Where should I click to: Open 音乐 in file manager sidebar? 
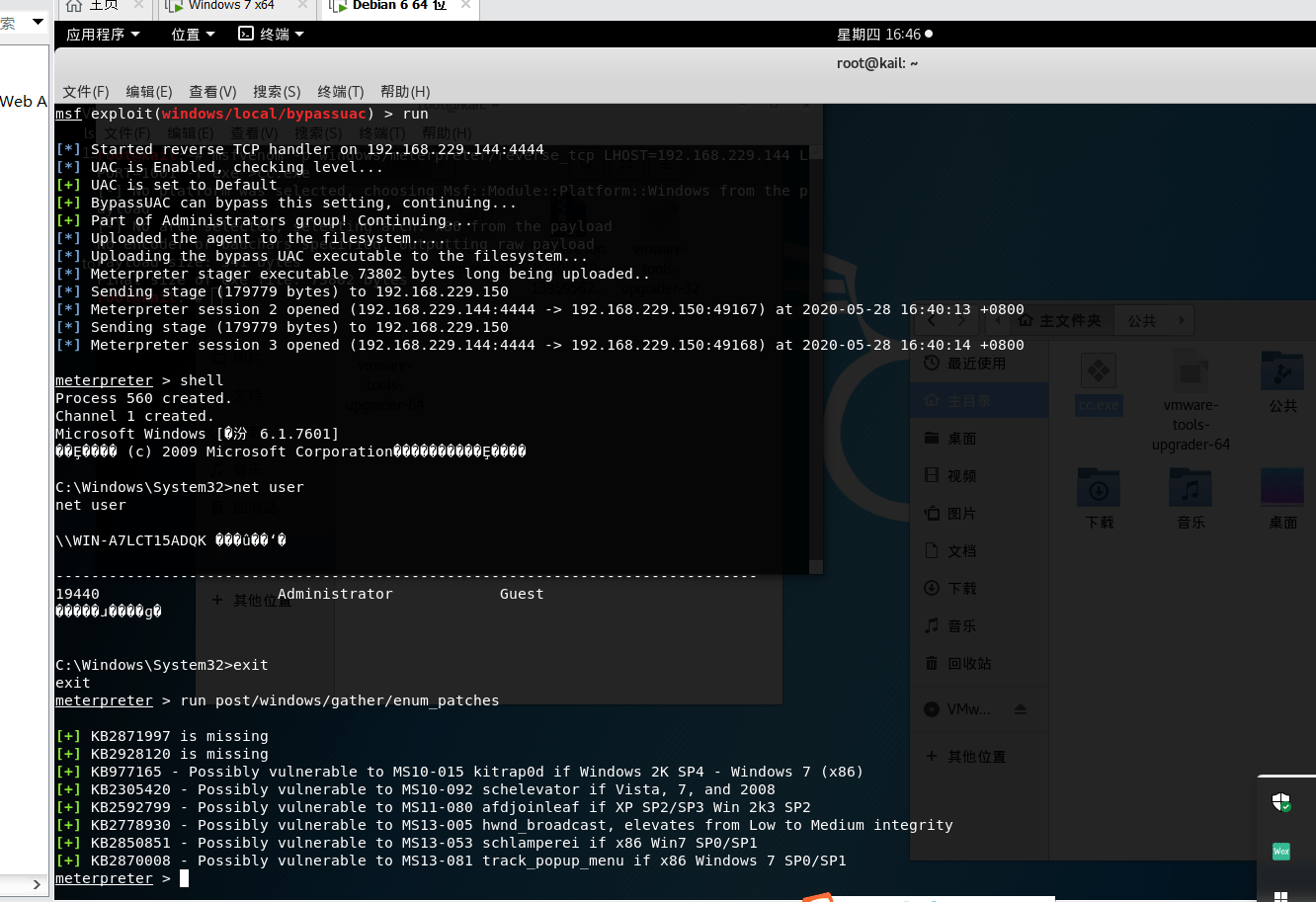[x=978, y=626]
